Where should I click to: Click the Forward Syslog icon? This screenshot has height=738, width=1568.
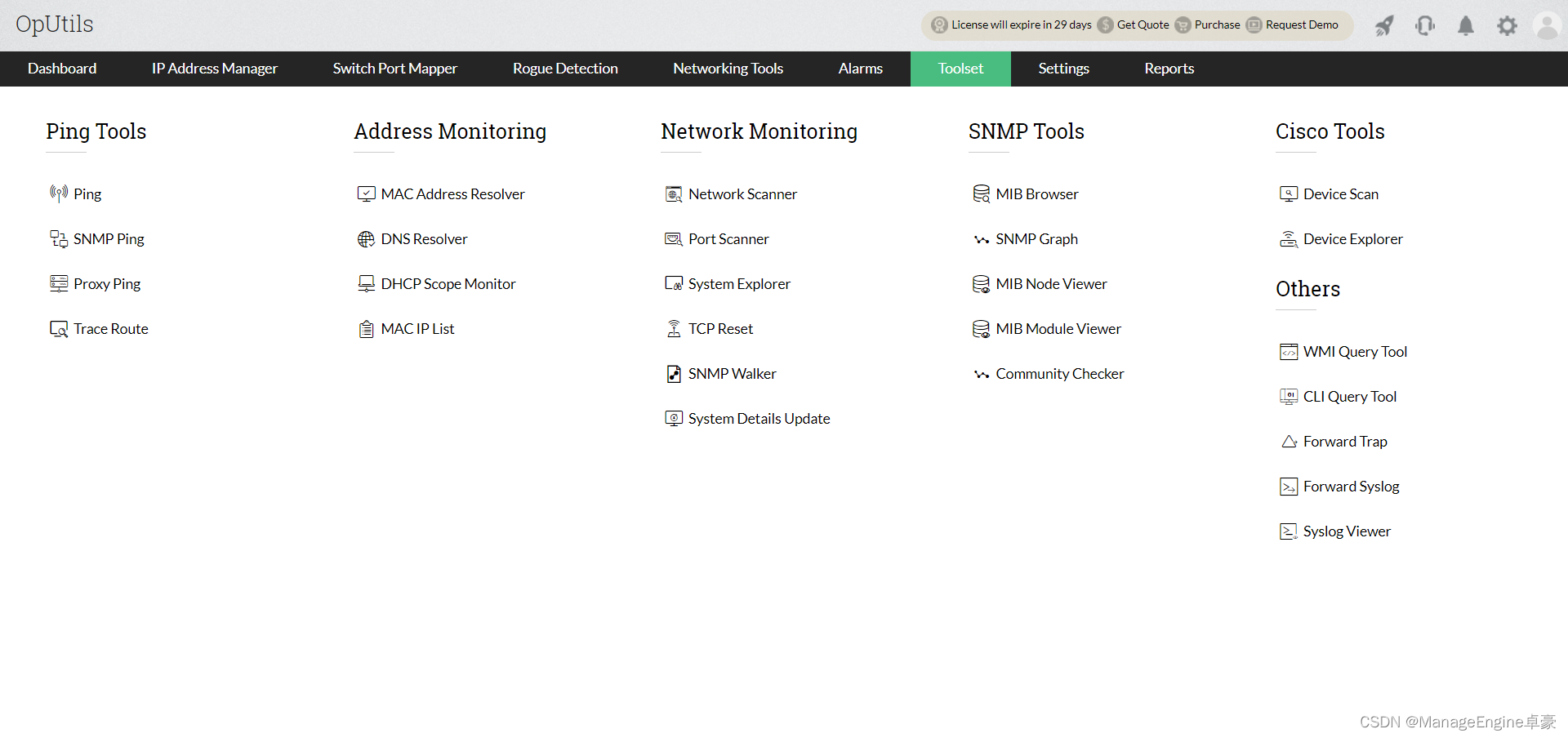pyautogui.click(x=1289, y=486)
